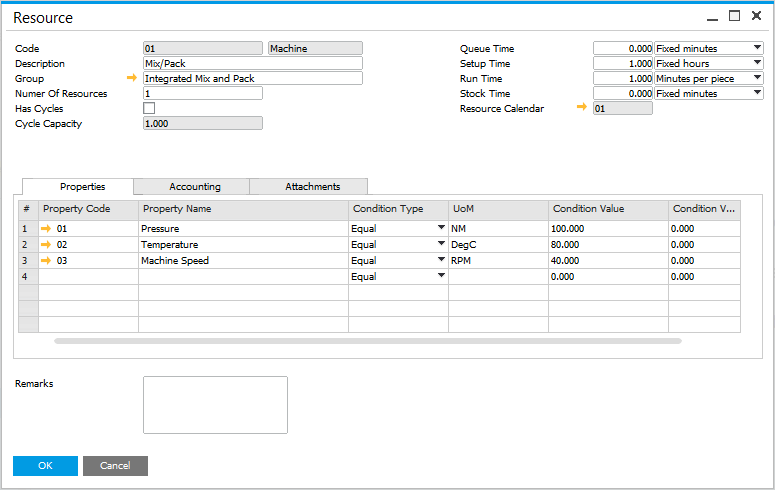Open the Run Time unit dropdown
The height and width of the screenshot is (490, 775).
(x=755, y=78)
